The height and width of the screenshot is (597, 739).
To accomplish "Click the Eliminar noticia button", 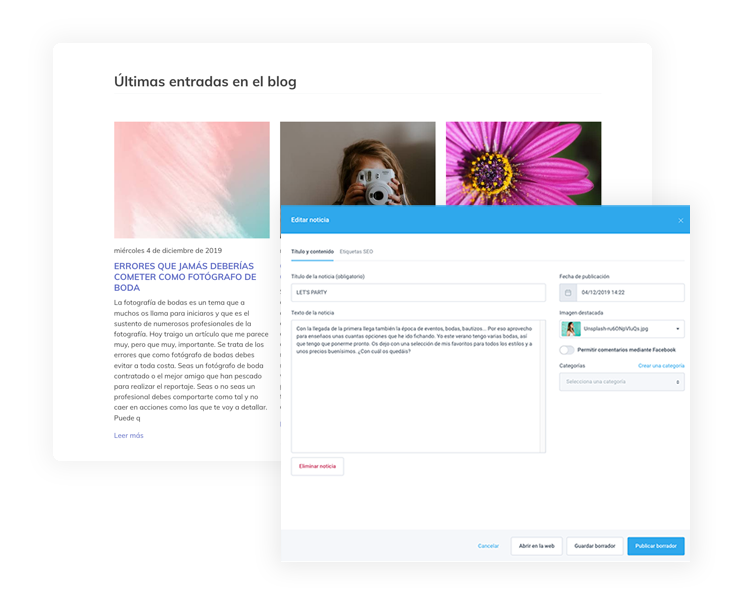I will (x=317, y=466).
